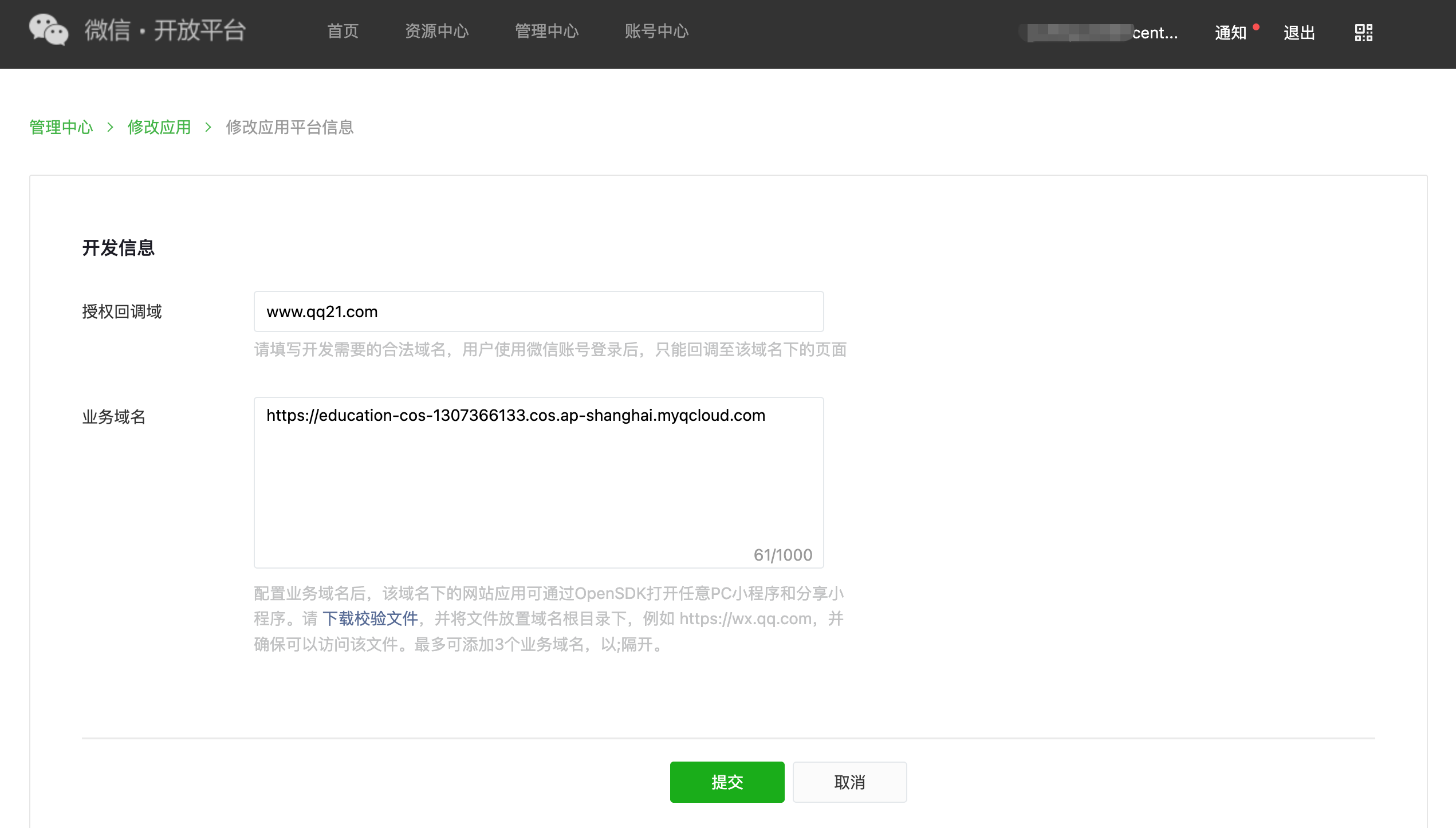Click 退出 to log out
Viewport: 1456px width, 828px height.
[1299, 33]
